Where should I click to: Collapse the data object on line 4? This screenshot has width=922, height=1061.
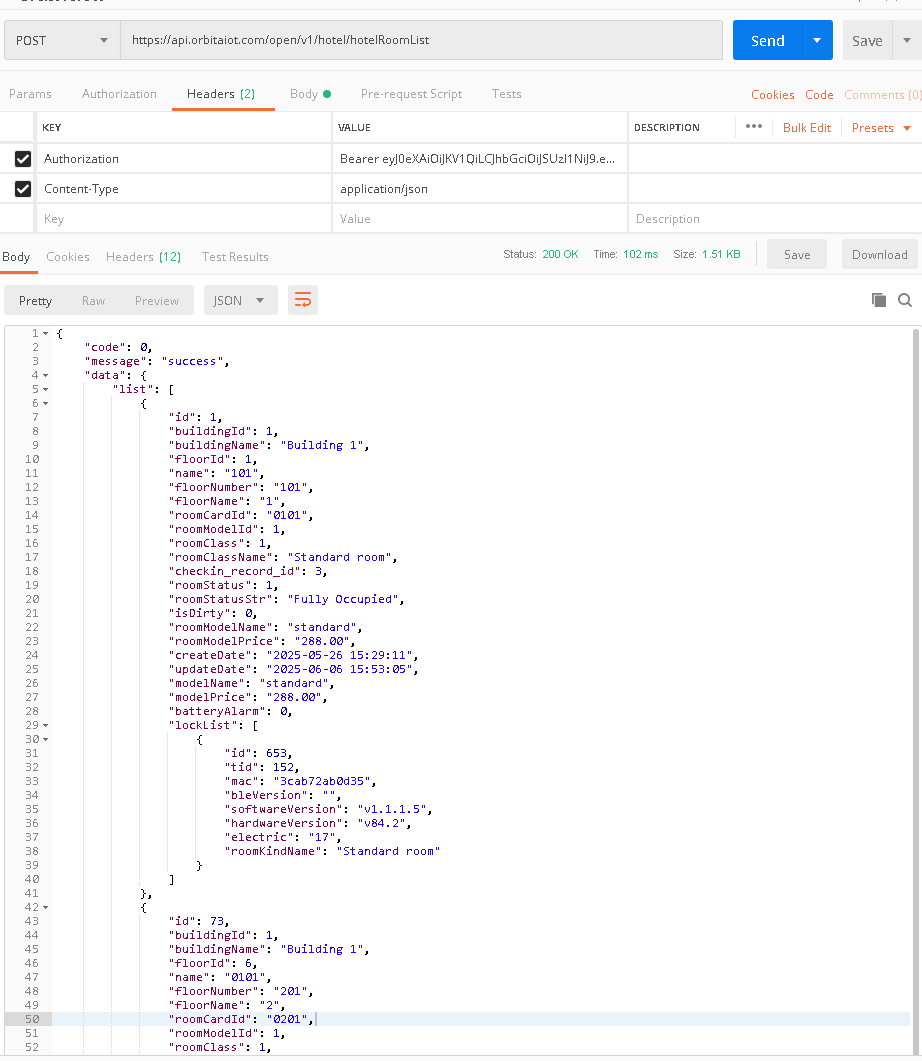[x=46, y=375]
